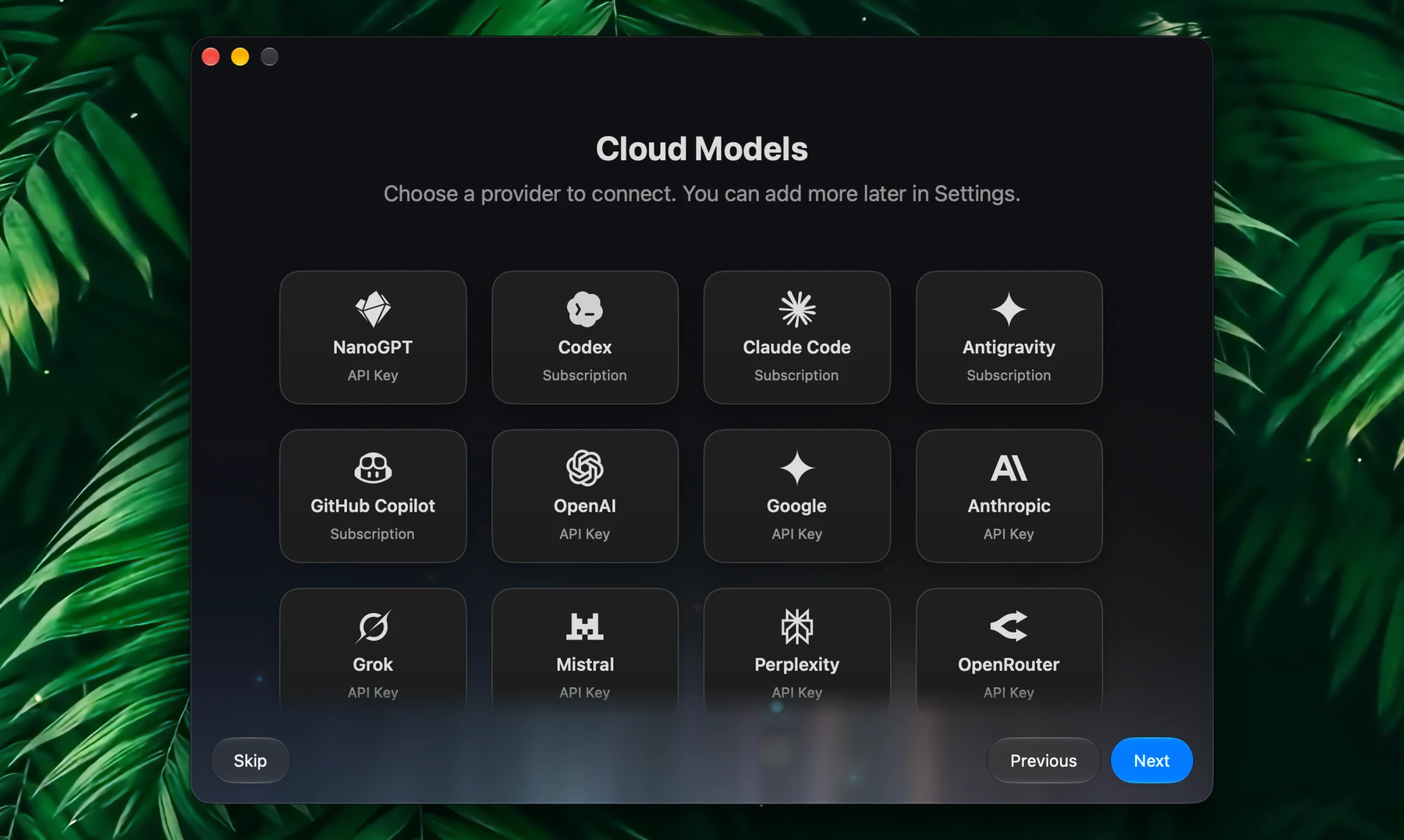Click 'API Key' text under Grok

(x=373, y=693)
